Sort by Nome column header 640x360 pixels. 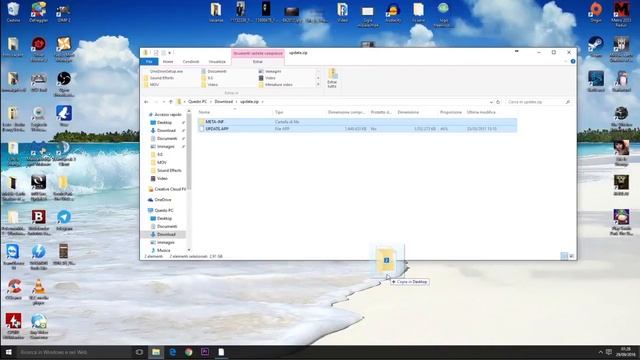[x=204, y=112]
